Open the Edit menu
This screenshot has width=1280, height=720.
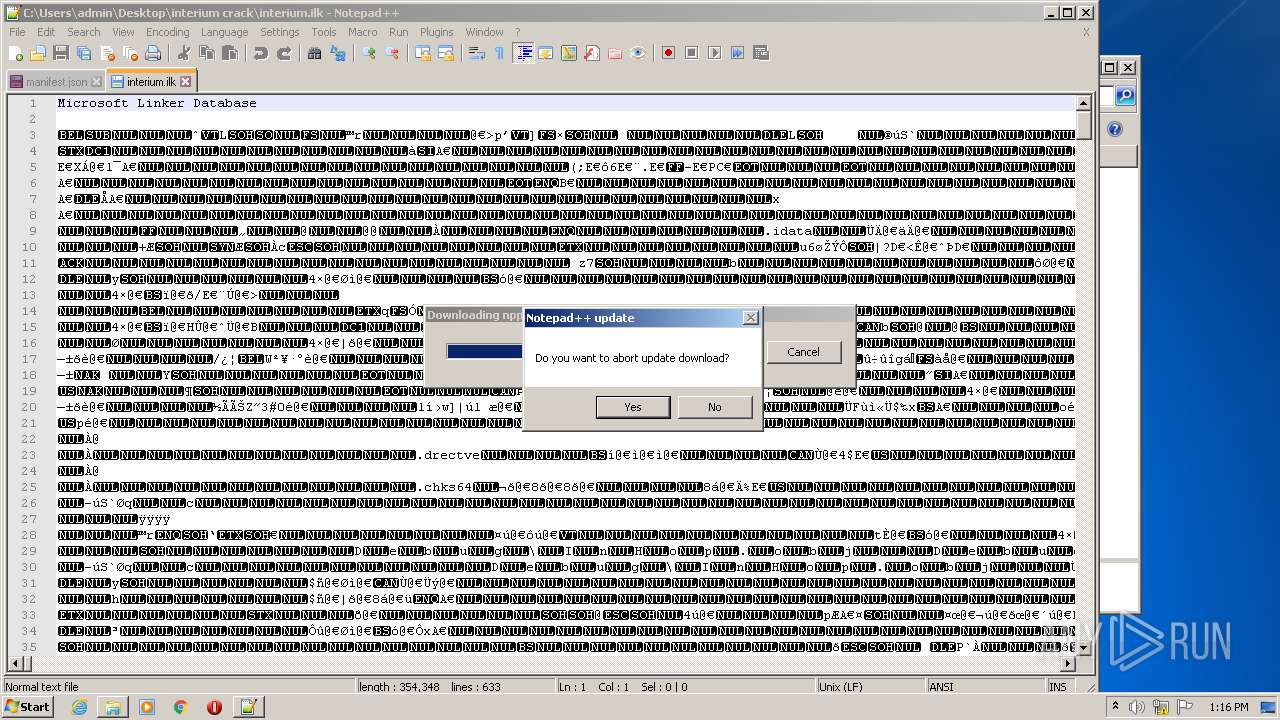point(46,32)
